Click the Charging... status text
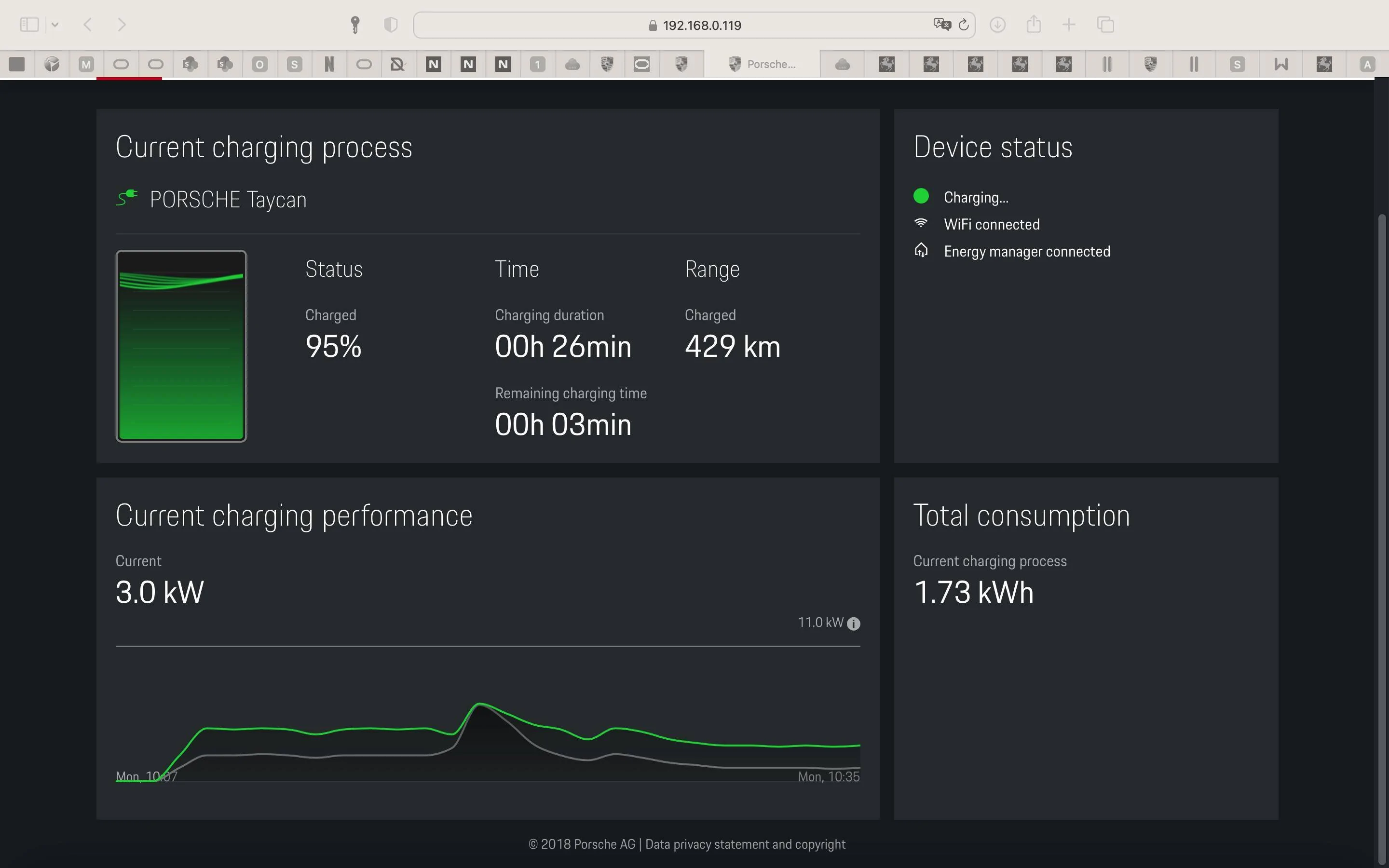 [x=976, y=198]
